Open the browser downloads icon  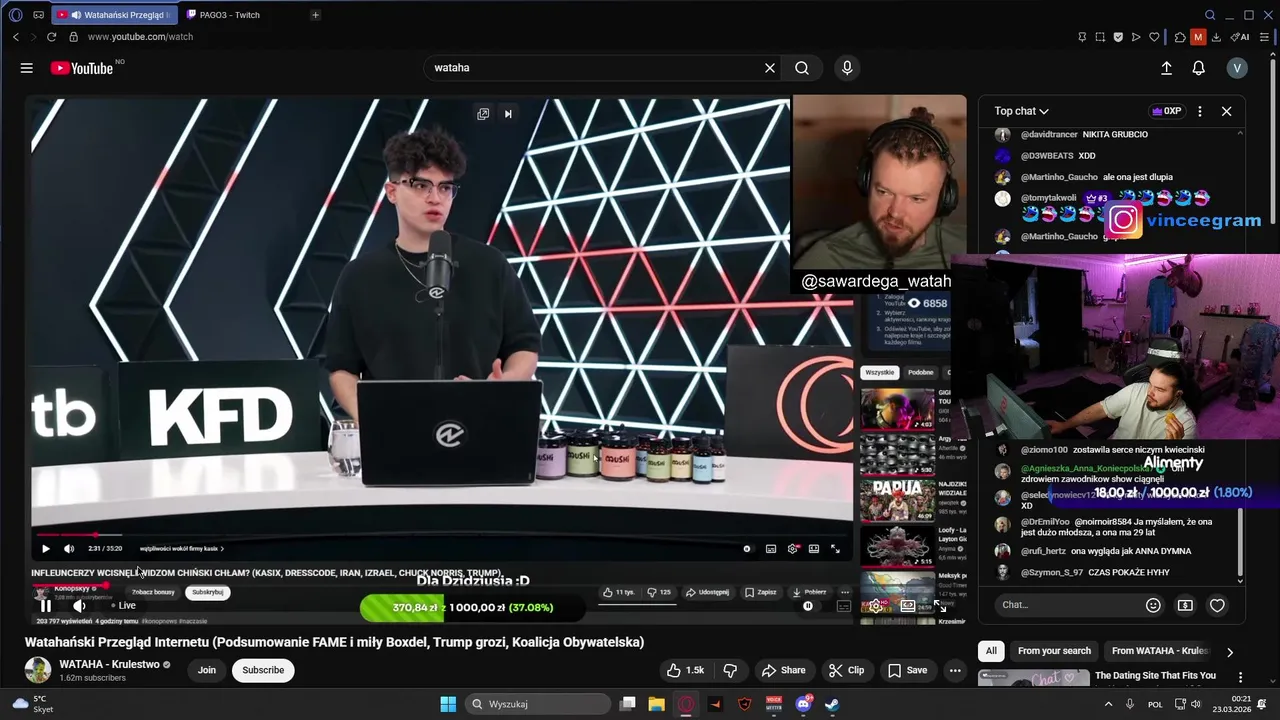(1216, 37)
